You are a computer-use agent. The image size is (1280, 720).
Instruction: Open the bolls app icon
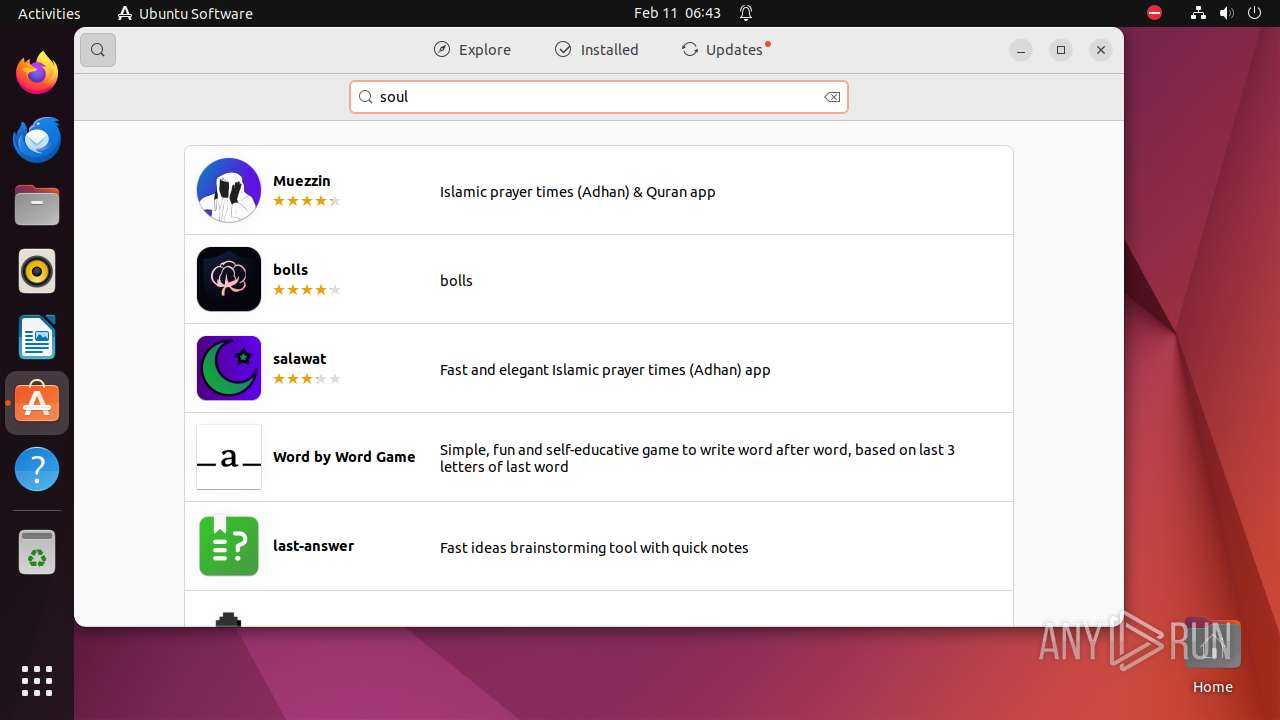[229, 279]
